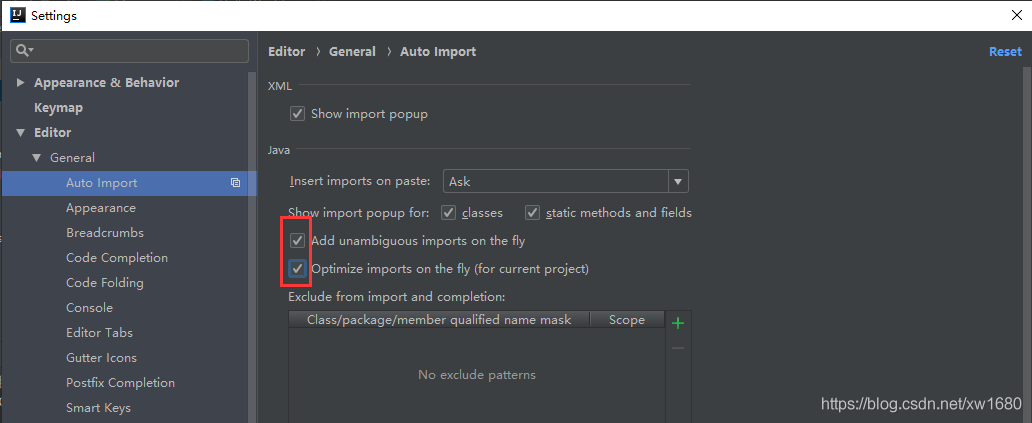The height and width of the screenshot is (423, 1032).
Task: Expand Appearance & Behavior section
Action: click(20, 82)
